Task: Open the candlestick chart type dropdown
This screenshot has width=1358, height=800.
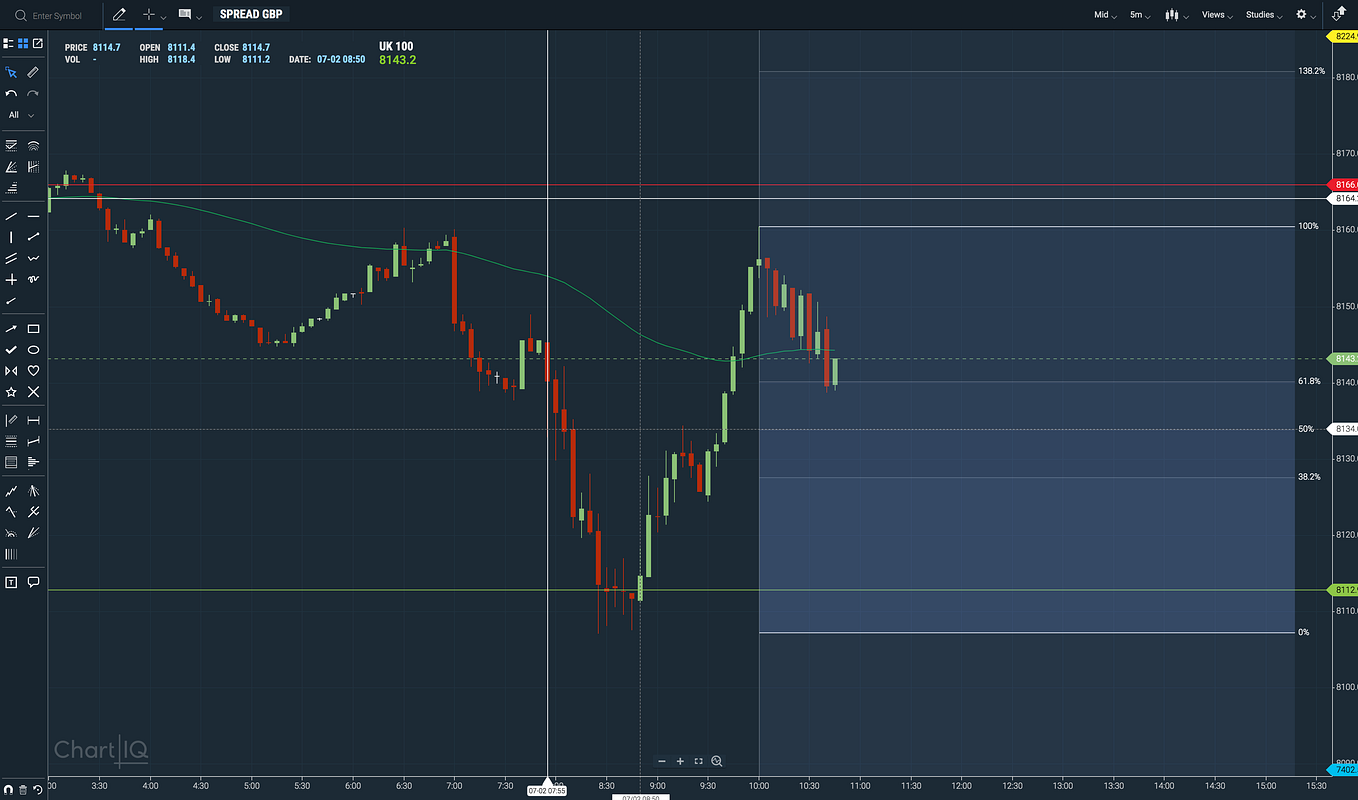Action: (1172, 15)
